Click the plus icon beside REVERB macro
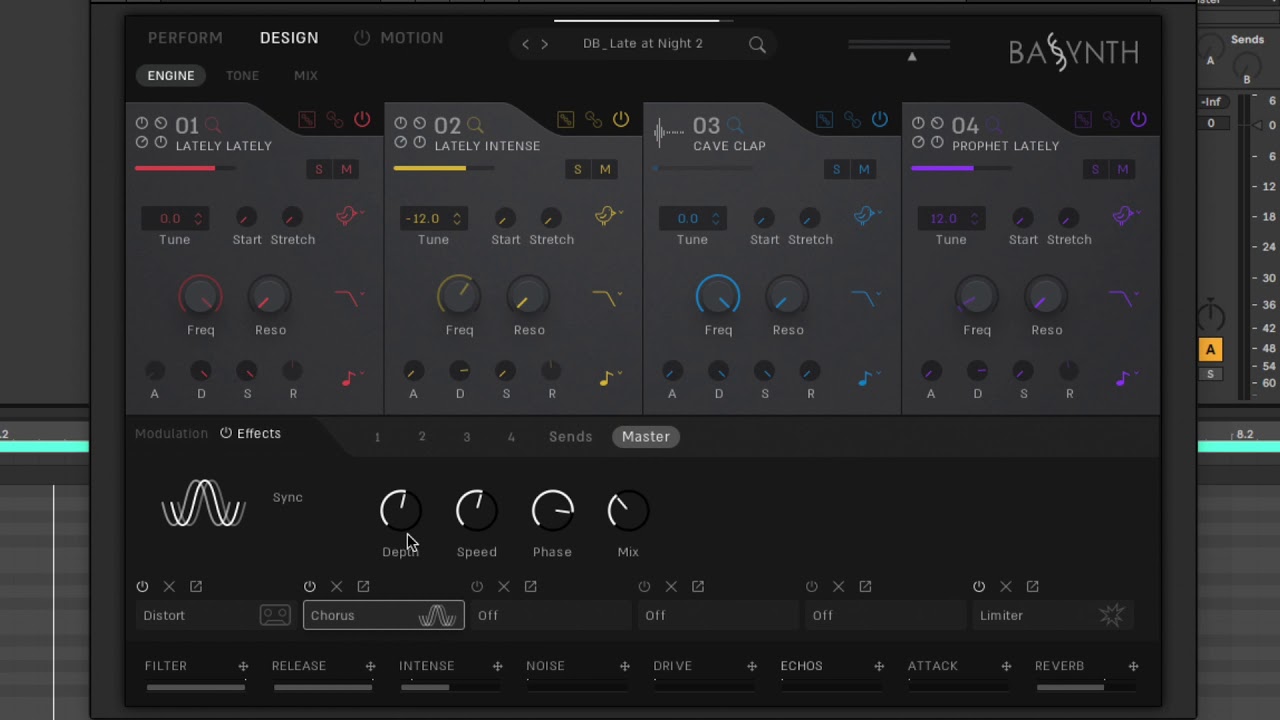 coord(1133,666)
